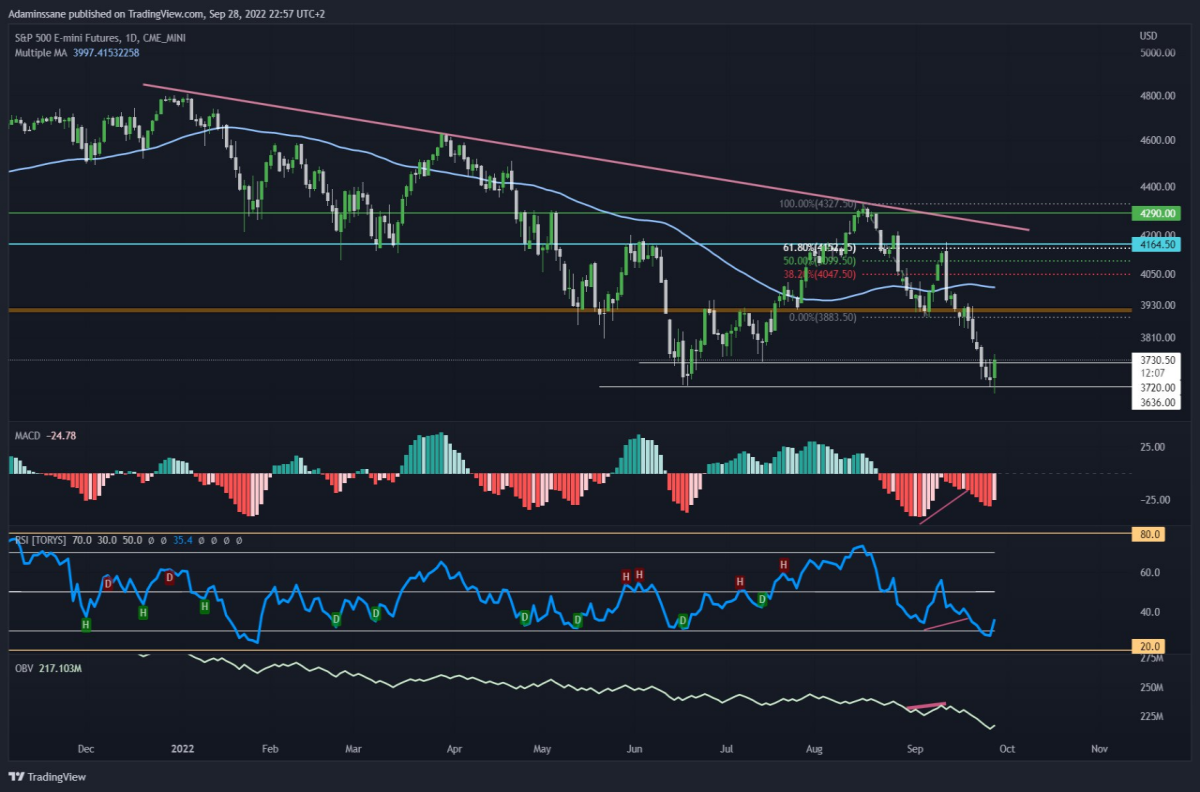Screen dimensions: 1200x792
Task: Click Feb on the time axis
Action: pyautogui.click(x=270, y=748)
